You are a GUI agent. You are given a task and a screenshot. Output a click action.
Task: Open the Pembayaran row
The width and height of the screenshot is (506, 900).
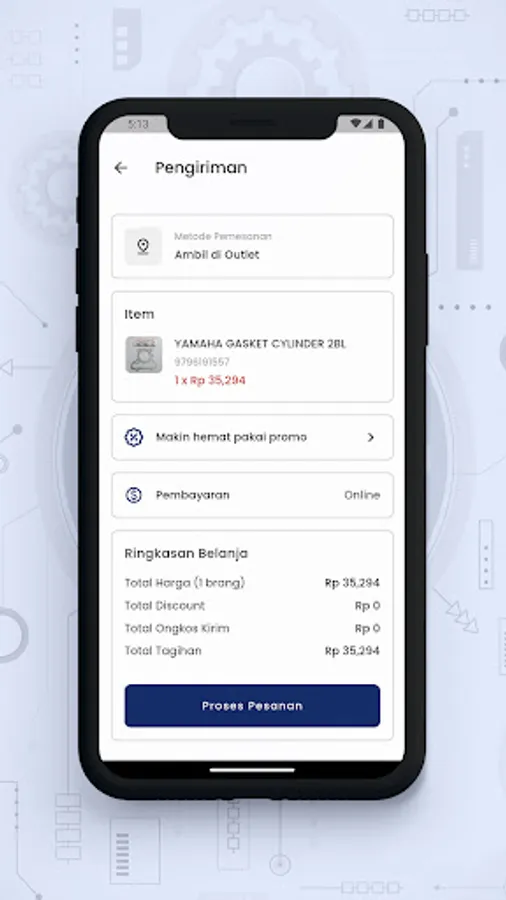pyautogui.click(x=252, y=495)
